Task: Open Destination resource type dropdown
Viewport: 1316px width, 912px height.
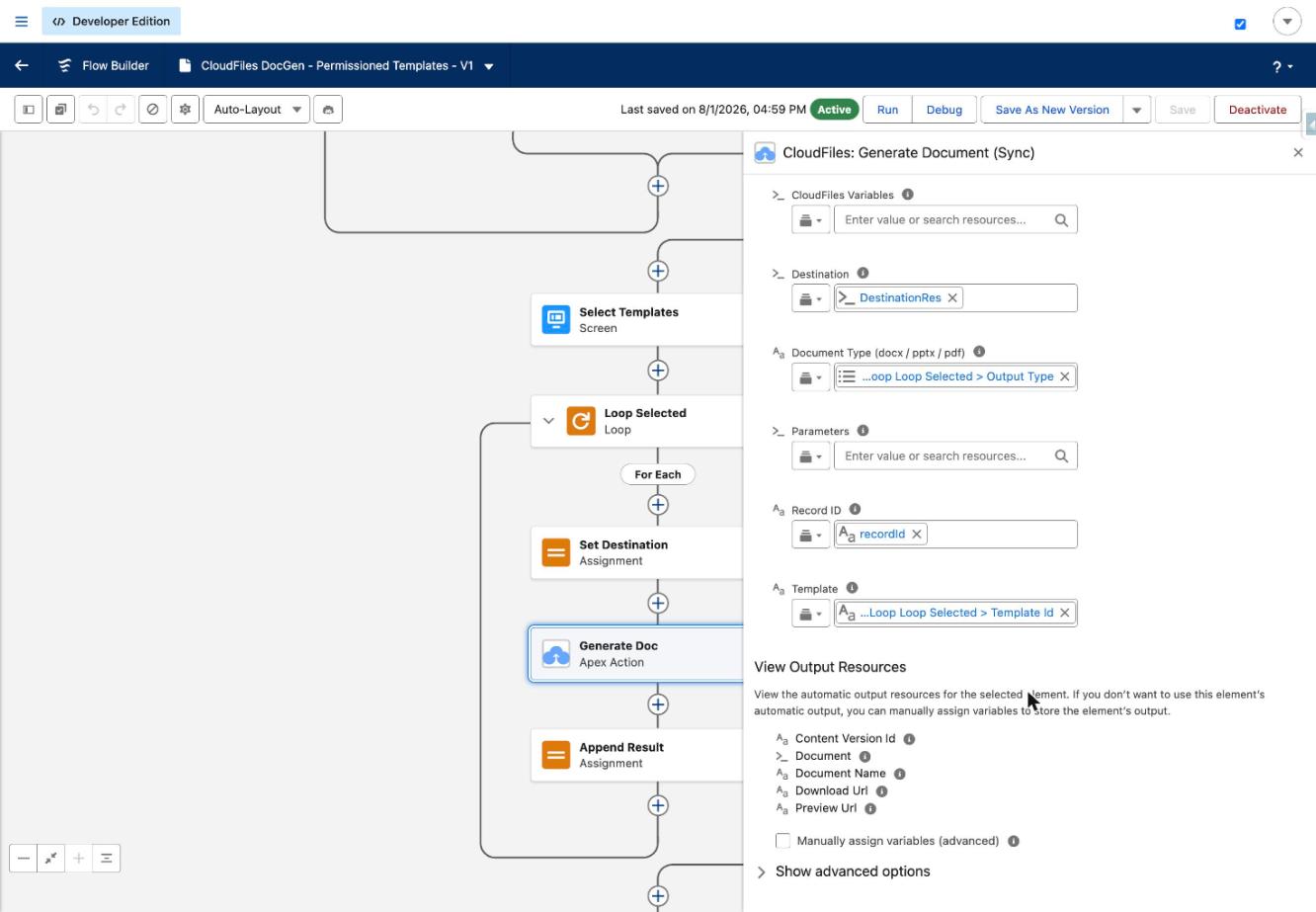Action: pos(809,298)
